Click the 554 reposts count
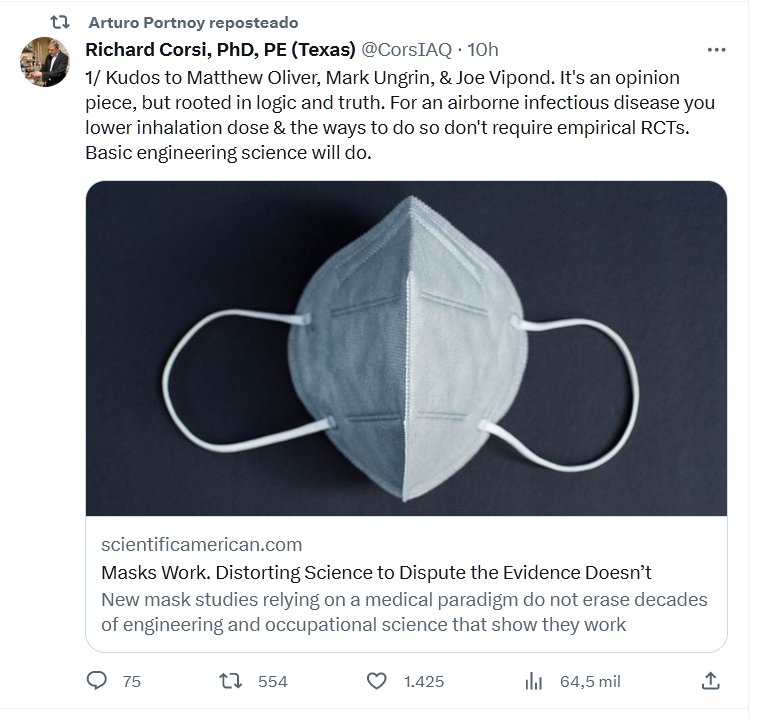Screen dimensions: 758x718 click(272, 681)
